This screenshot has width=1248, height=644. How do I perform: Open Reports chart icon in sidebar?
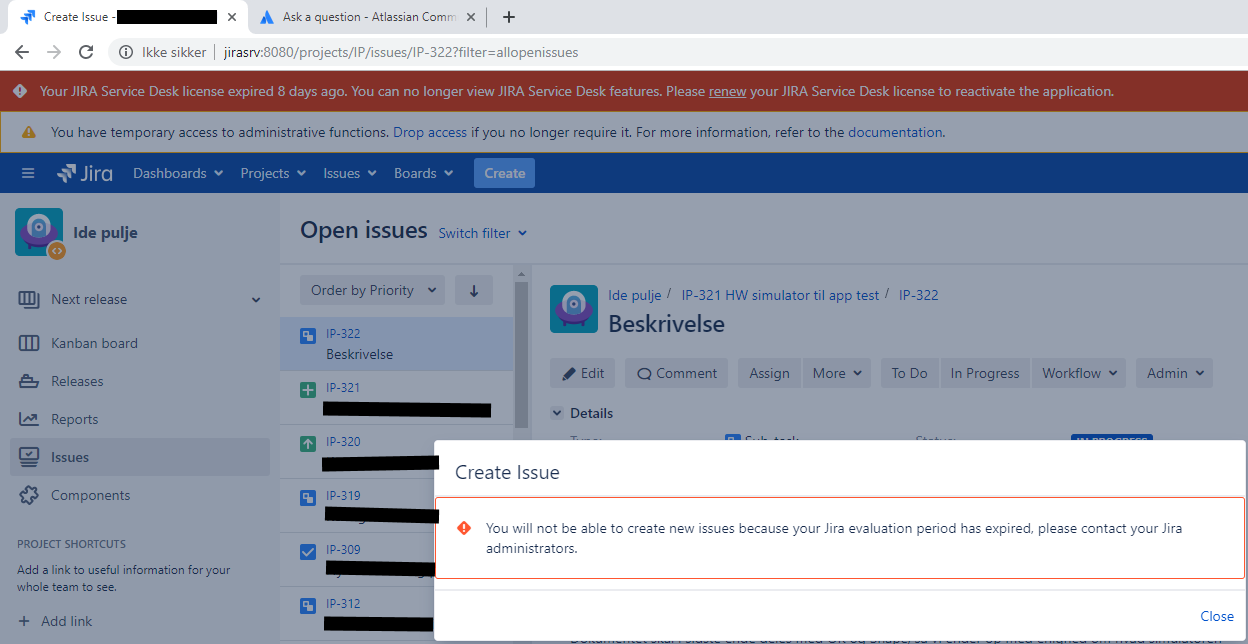29,419
